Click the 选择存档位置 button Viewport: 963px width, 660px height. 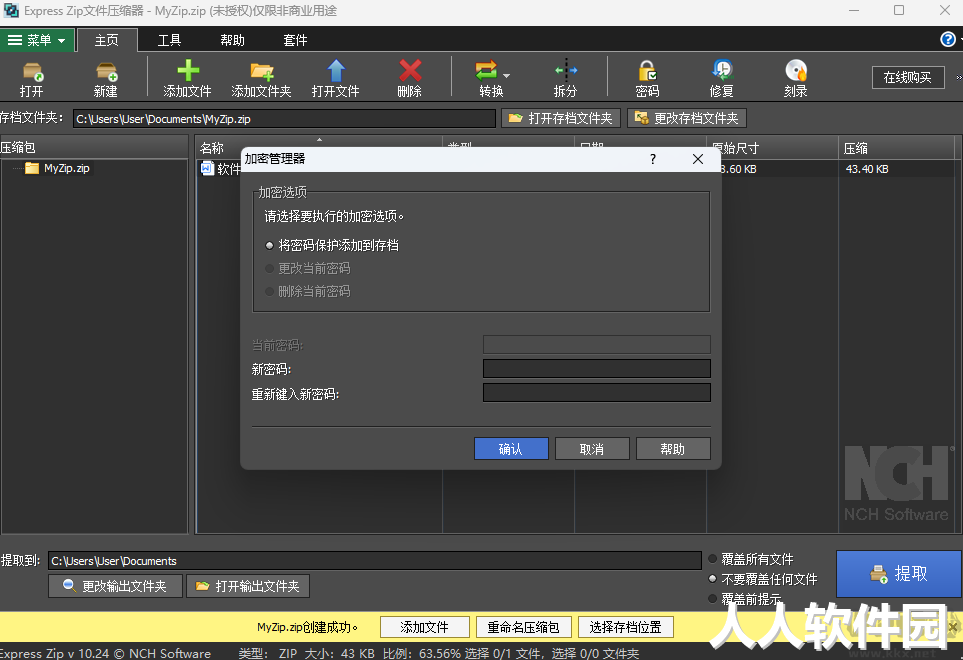point(626,627)
